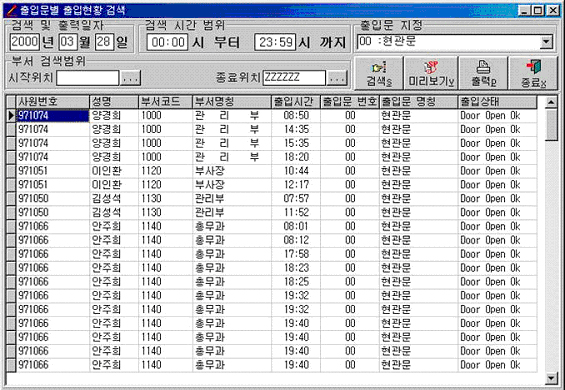The image size is (565, 390).
Task: Click the day field showing 28
Action: [x=104, y=42]
